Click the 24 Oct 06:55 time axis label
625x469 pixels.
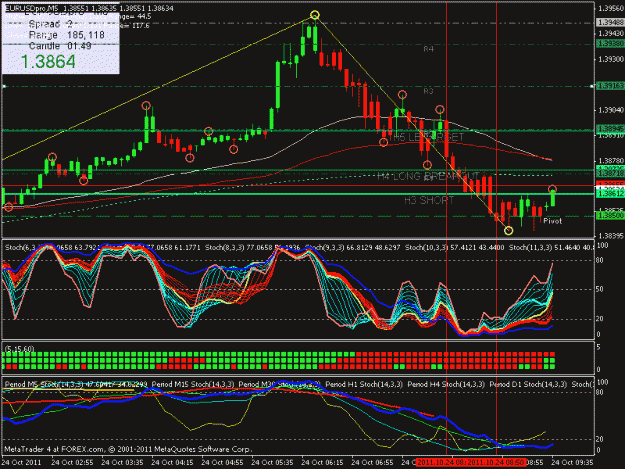point(372,463)
